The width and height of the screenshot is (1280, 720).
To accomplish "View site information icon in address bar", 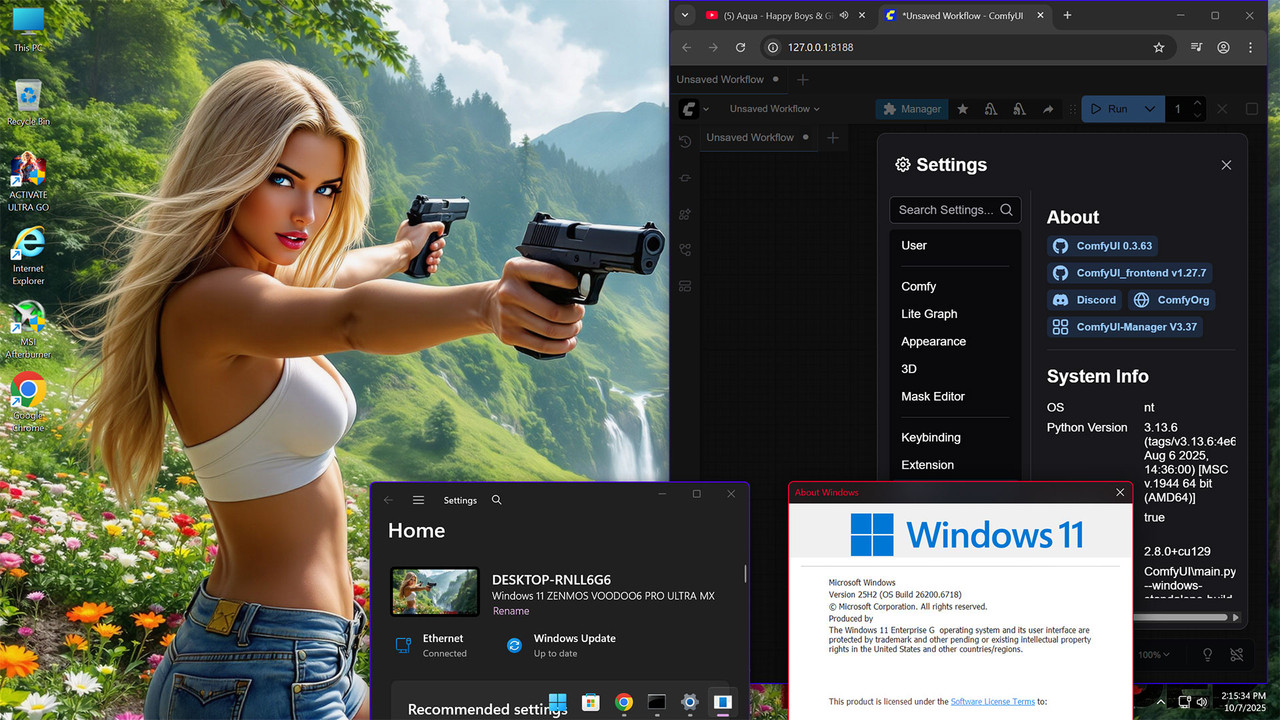I will point(774,47).
